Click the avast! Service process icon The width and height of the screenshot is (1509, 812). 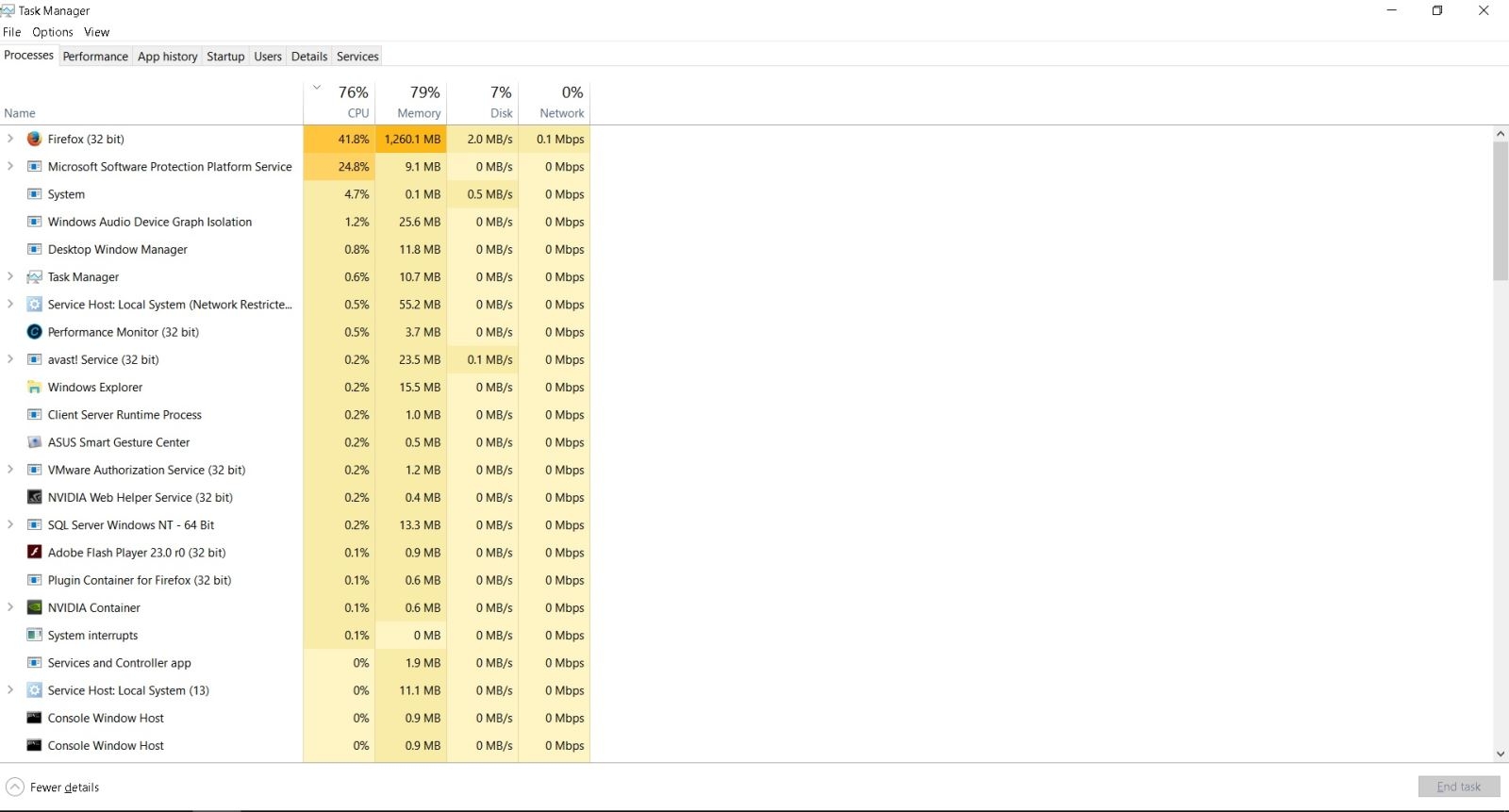coord(35,359)
